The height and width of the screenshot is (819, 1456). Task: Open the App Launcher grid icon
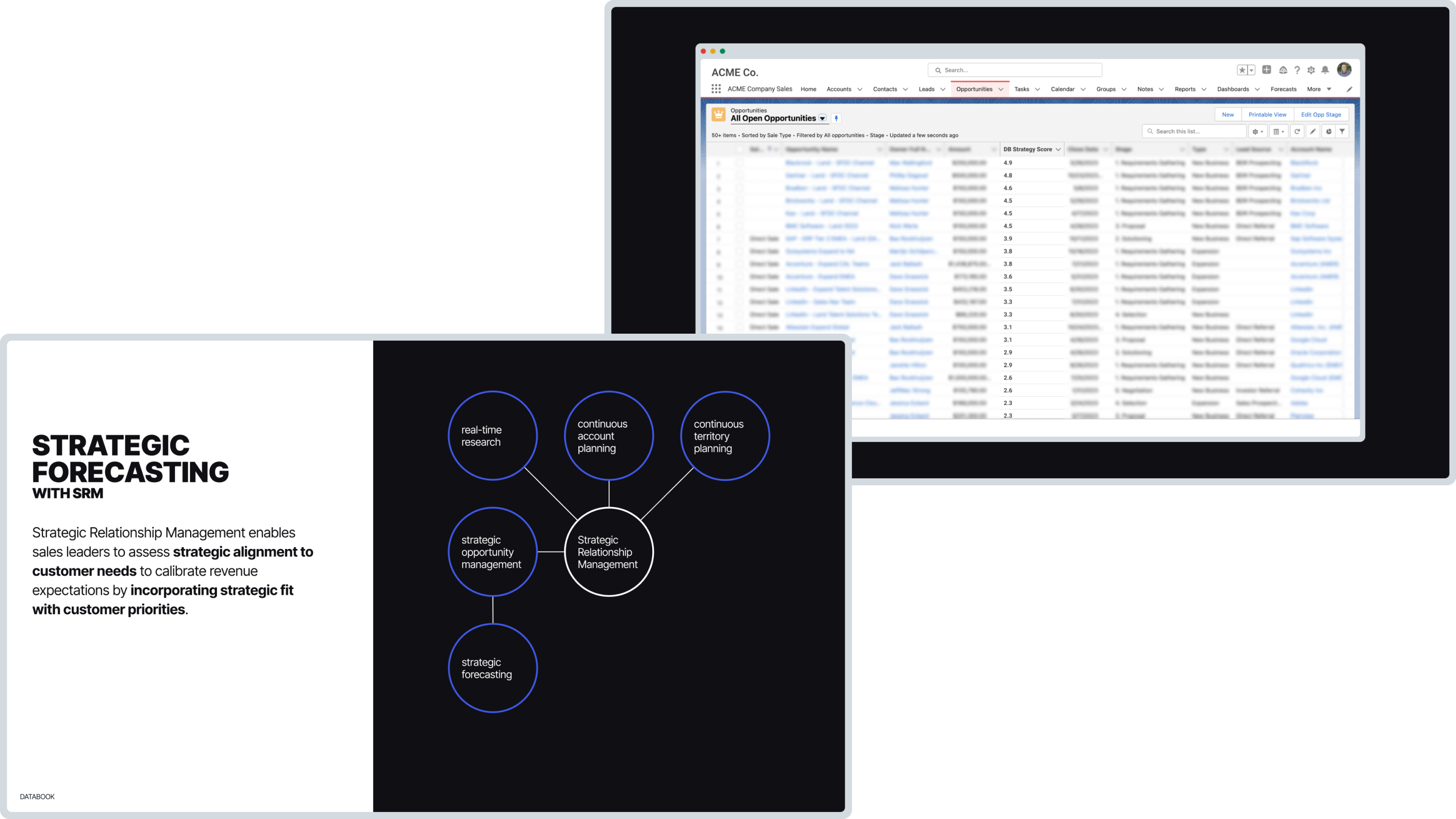tap(715, 89)
